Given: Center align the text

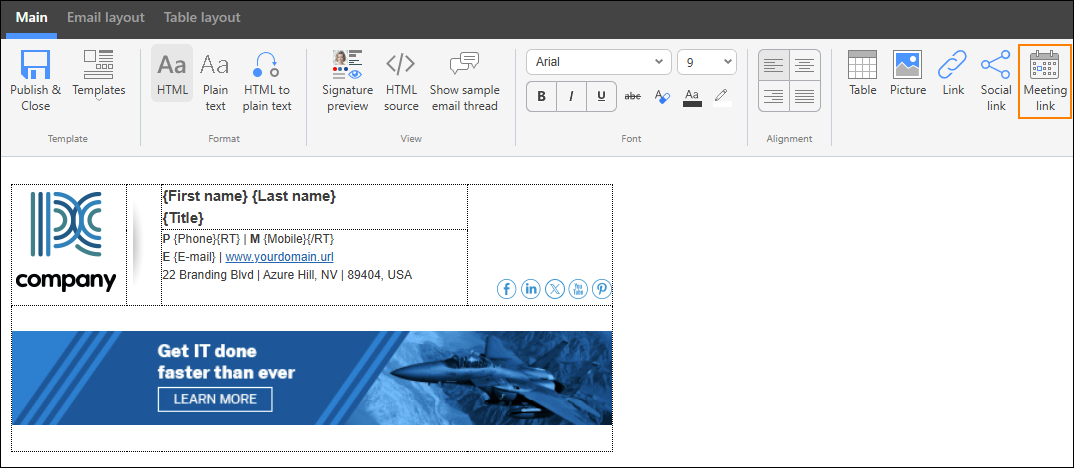Looking at the screenshot, I should click(x=805, y=65).
